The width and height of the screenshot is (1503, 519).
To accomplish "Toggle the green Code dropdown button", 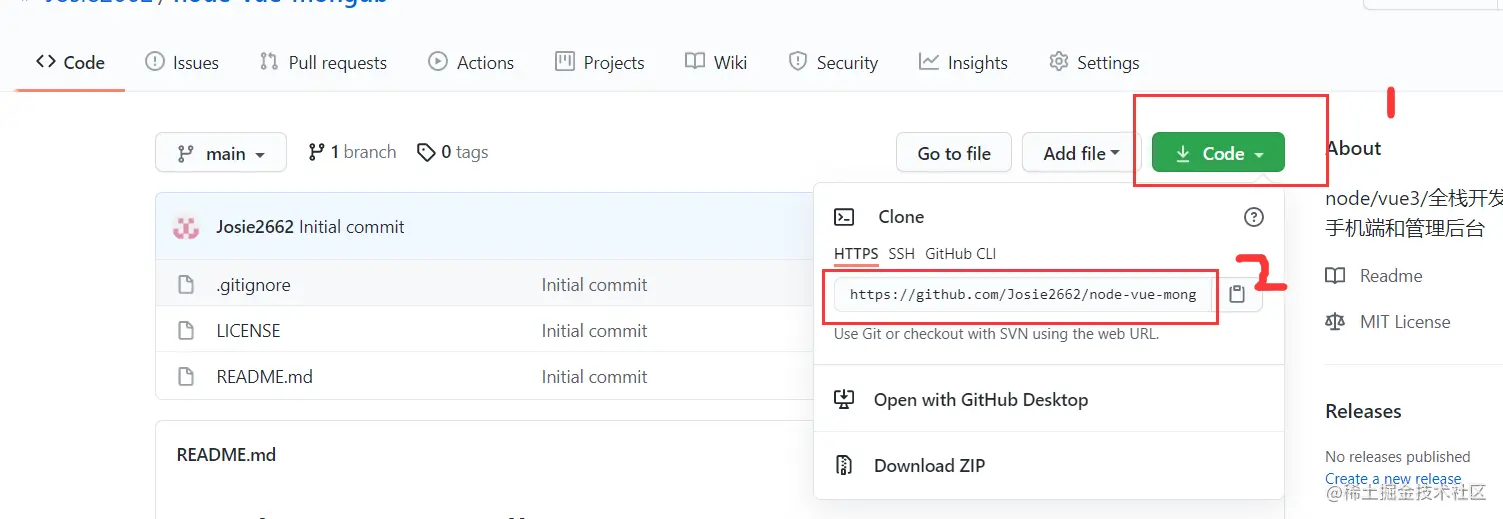I will click(x=1218, y=153).
